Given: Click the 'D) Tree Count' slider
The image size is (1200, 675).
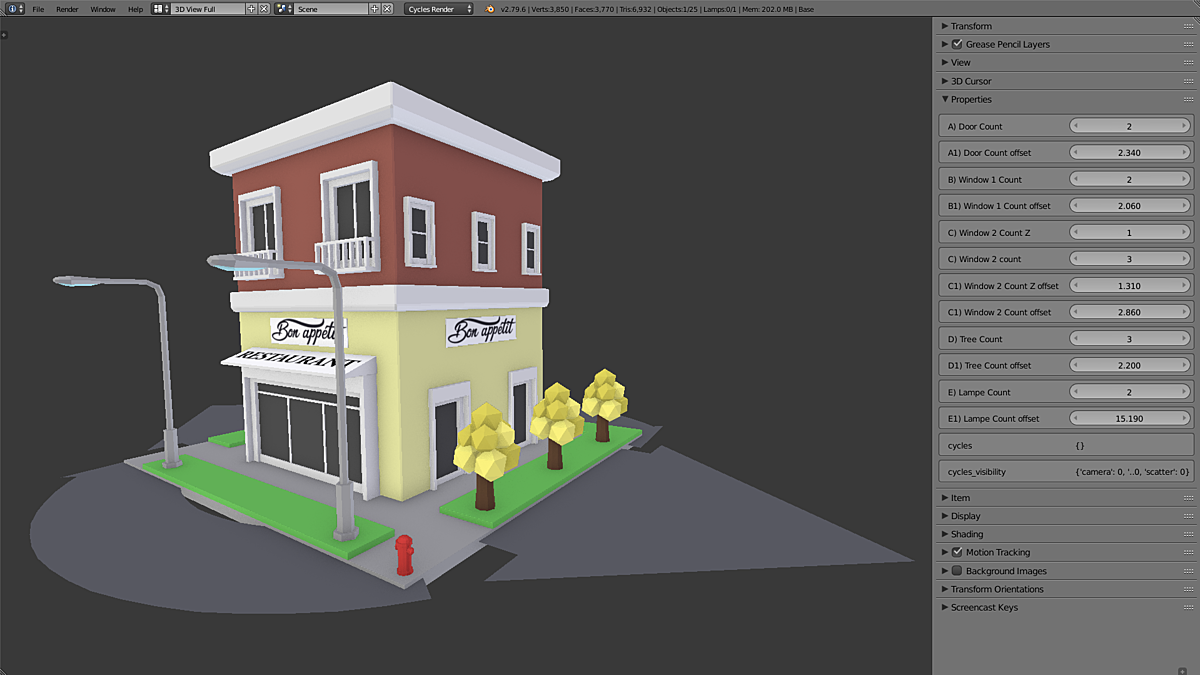Looking at the screenshot, I should click(1128, 338).
